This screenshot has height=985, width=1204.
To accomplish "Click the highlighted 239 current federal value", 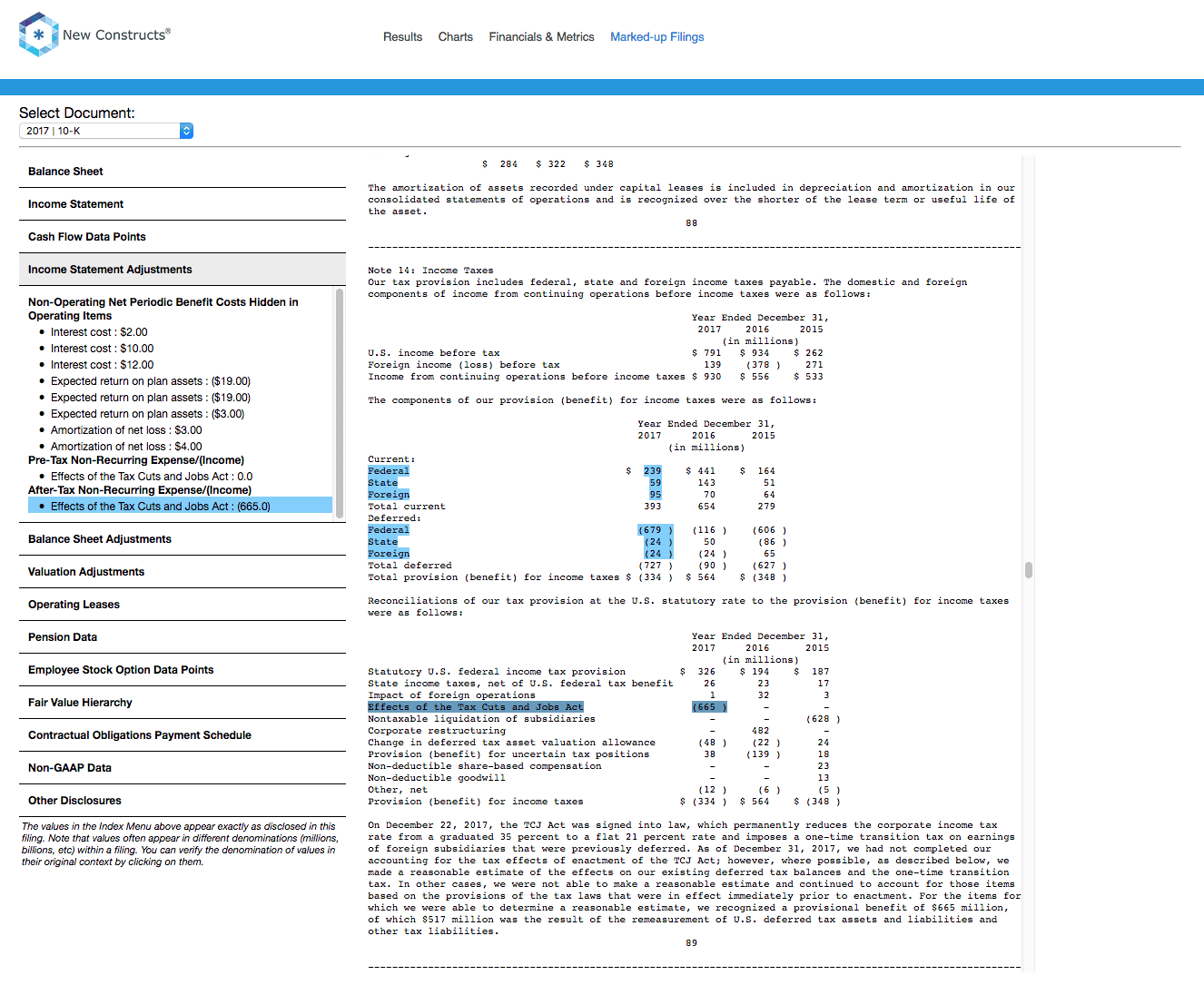I will (652, 471).
